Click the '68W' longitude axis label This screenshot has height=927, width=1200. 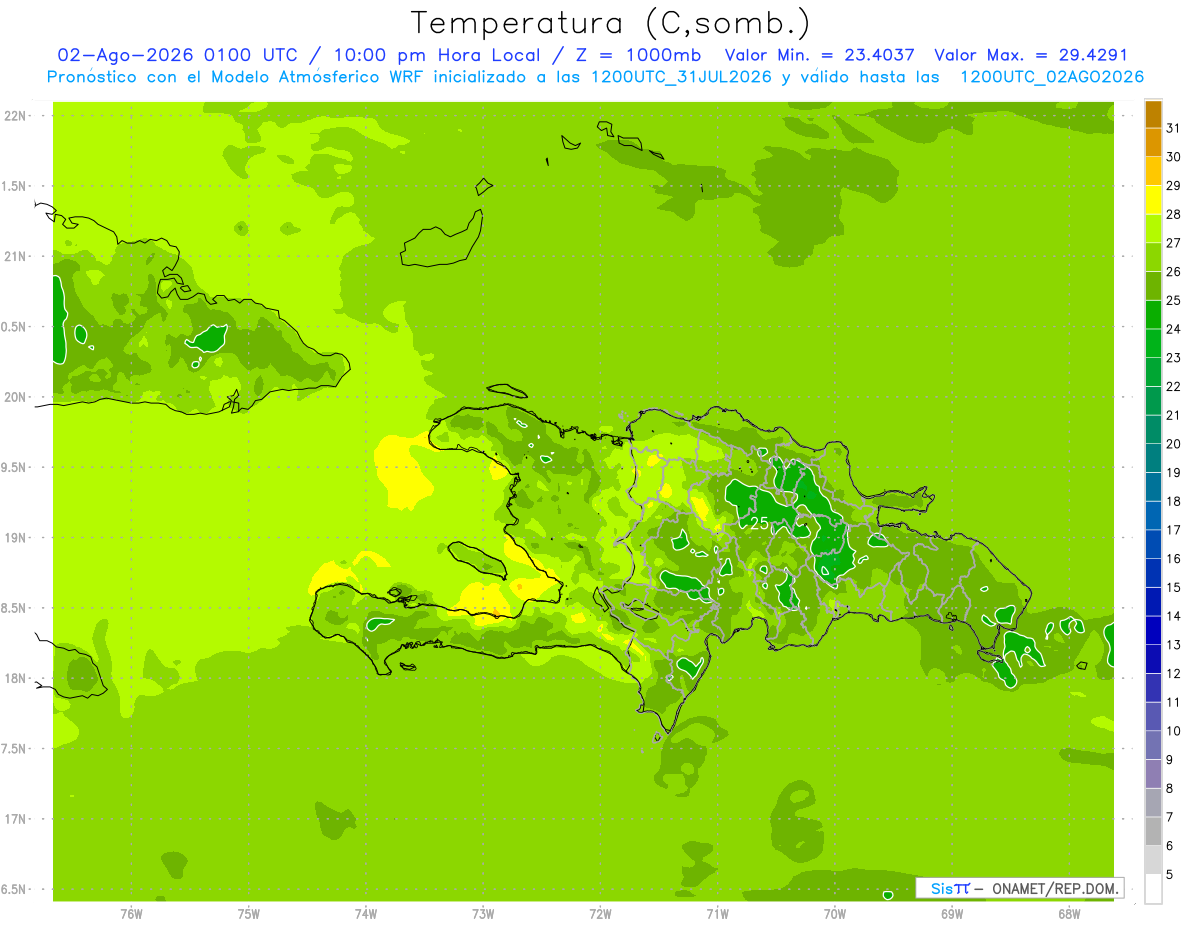tap(1069, 913)
